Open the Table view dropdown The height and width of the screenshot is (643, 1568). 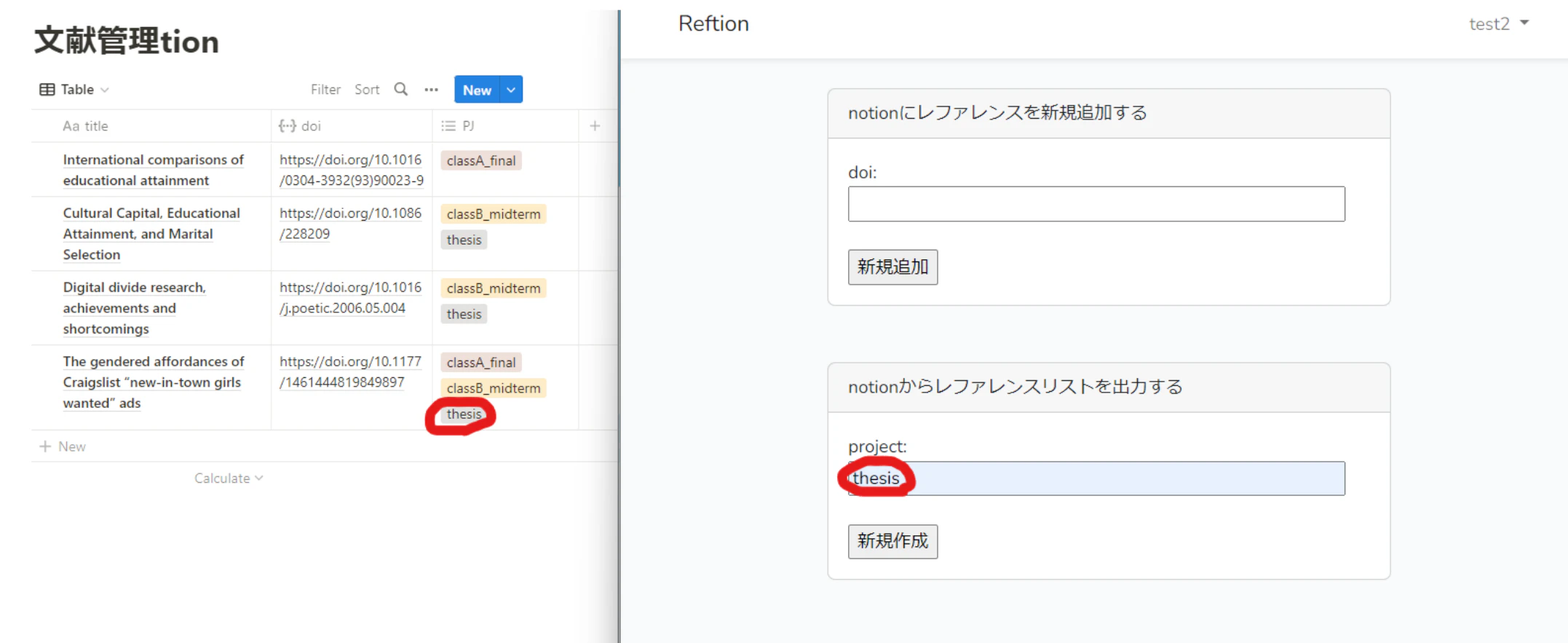click(74, 90)
